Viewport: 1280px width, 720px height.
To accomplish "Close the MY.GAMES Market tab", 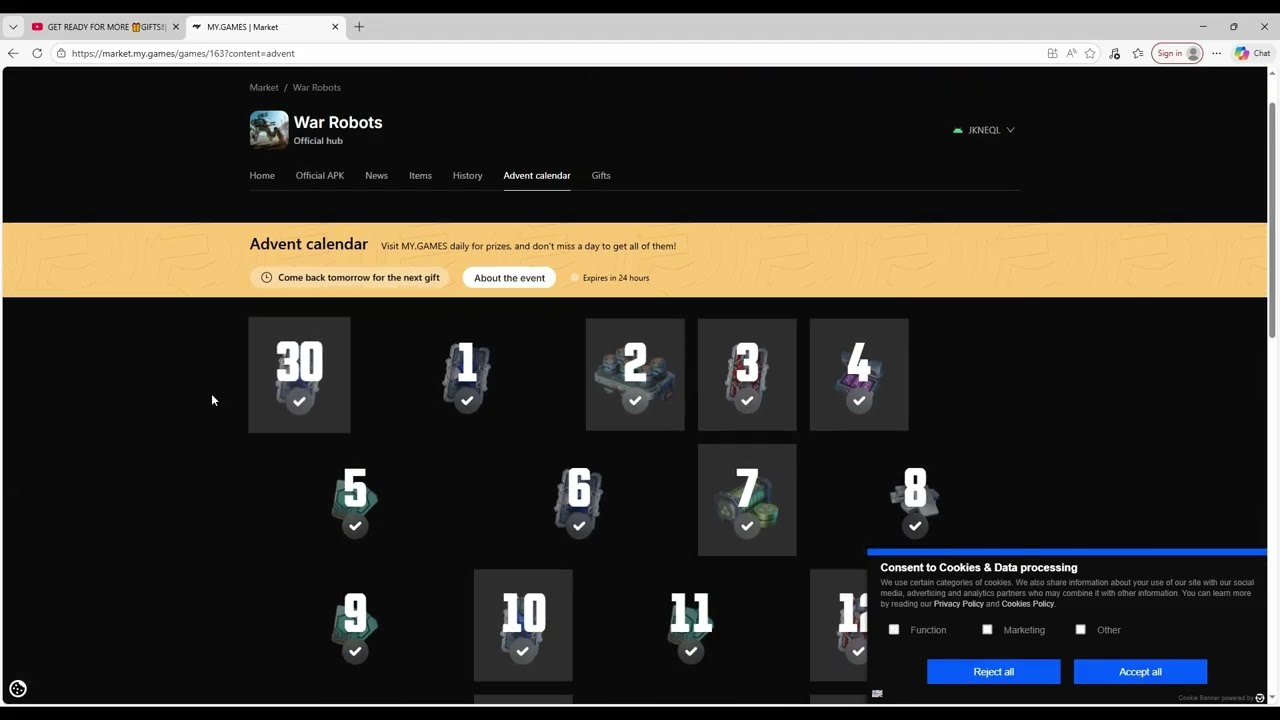I will pyautogui.click(x=335, y=27).
